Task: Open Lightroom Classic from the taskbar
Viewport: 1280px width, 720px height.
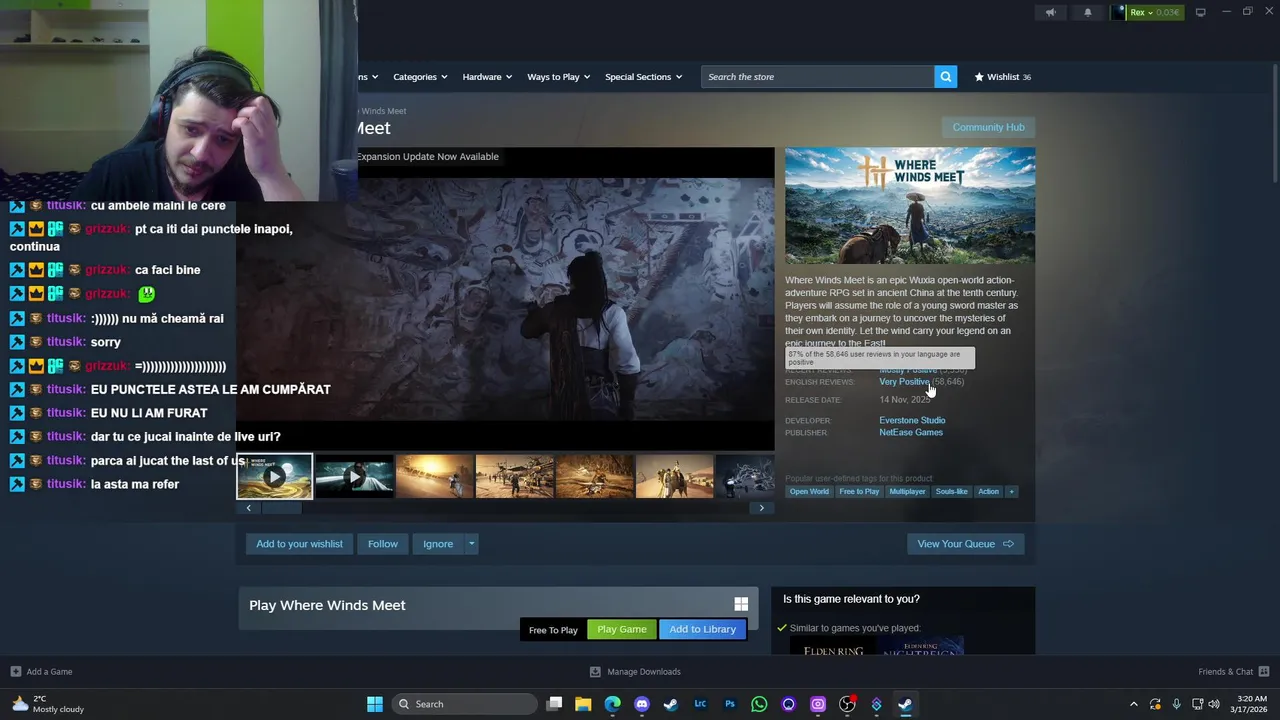Action: (700, 704)
